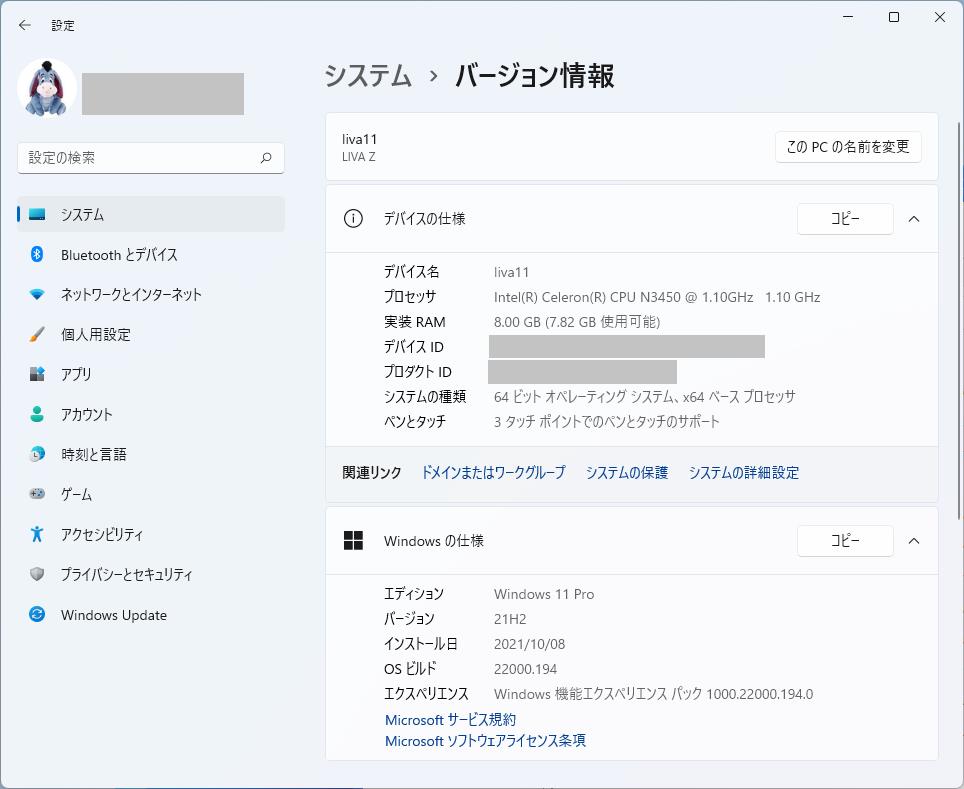Click the Windows logo beside Windows の仕様
Image resolution: width=964 pixels, height=789 pixels.
point(353,541)
